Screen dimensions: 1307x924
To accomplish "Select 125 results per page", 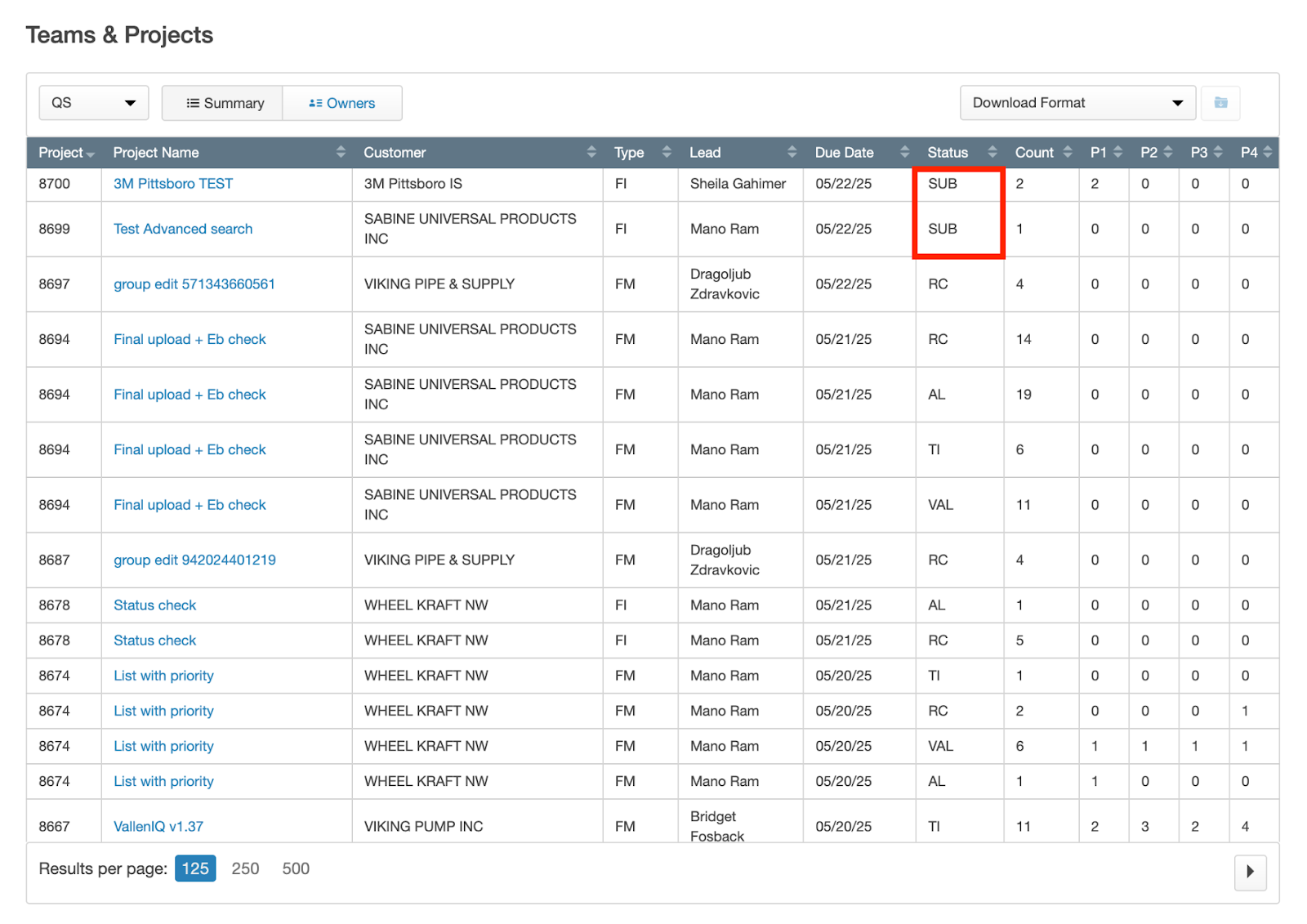I will (195, 868).
